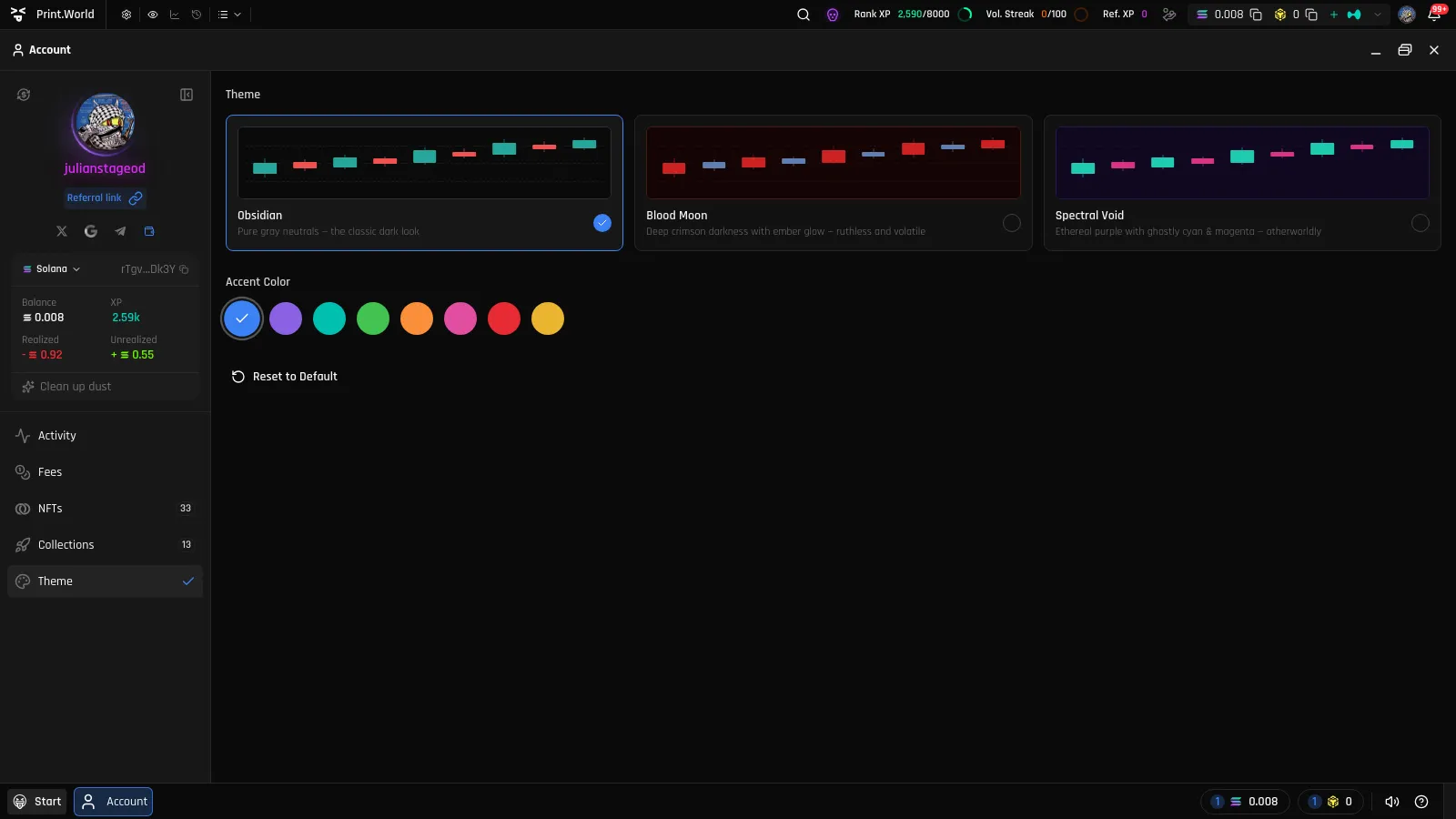Click the teal bridge icon in header
Screen dimensions: 1456x819
pos(1354,15)
